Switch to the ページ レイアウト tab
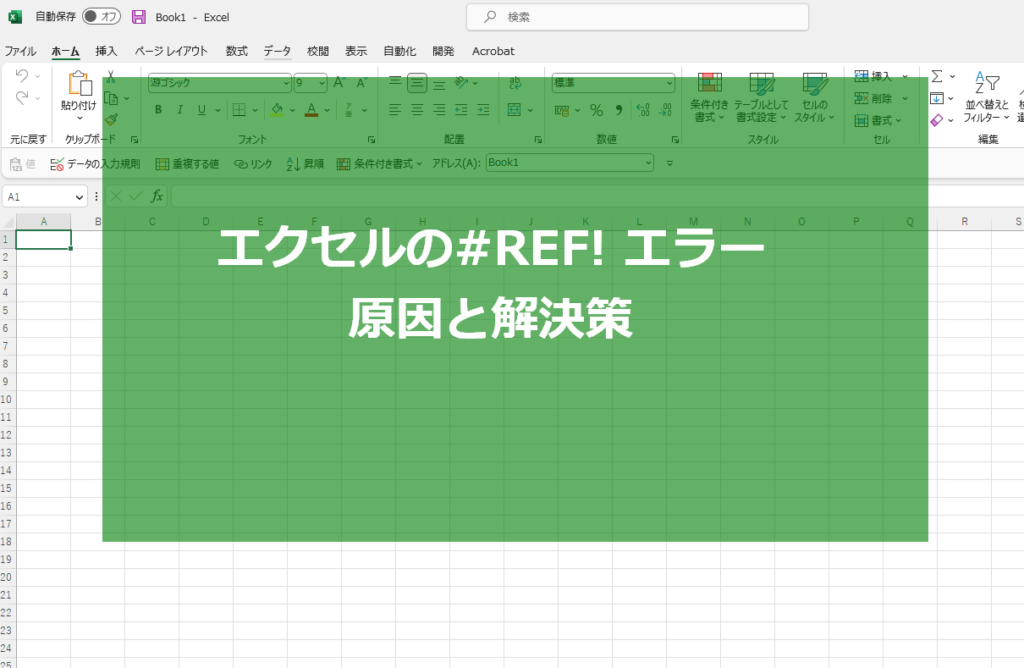Image resolution: width=1024 pixels, height=668 pixels. coord(171,51)
